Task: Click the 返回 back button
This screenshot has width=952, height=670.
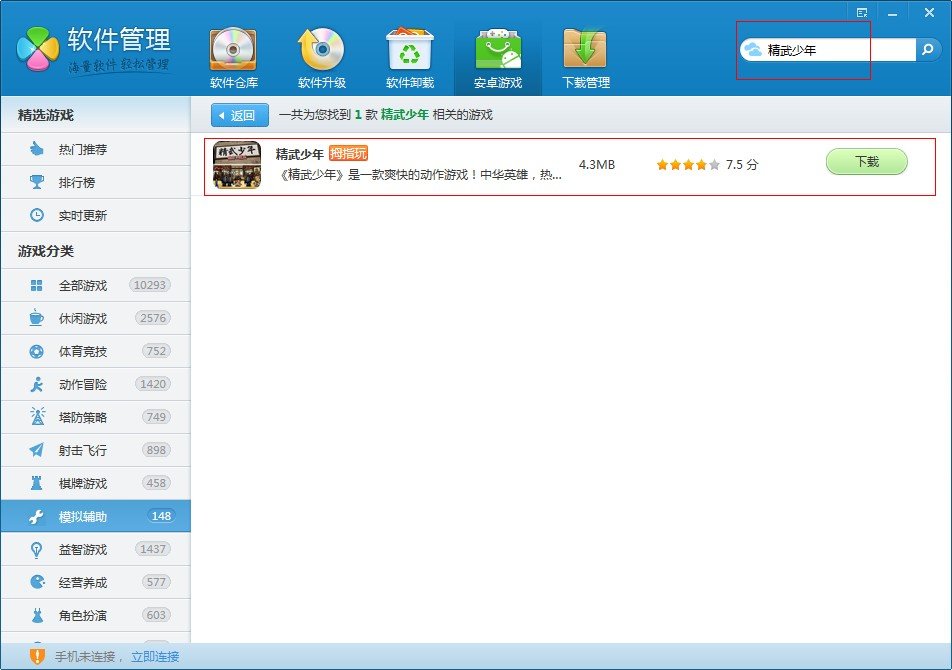Action: [x=240, y=115]
